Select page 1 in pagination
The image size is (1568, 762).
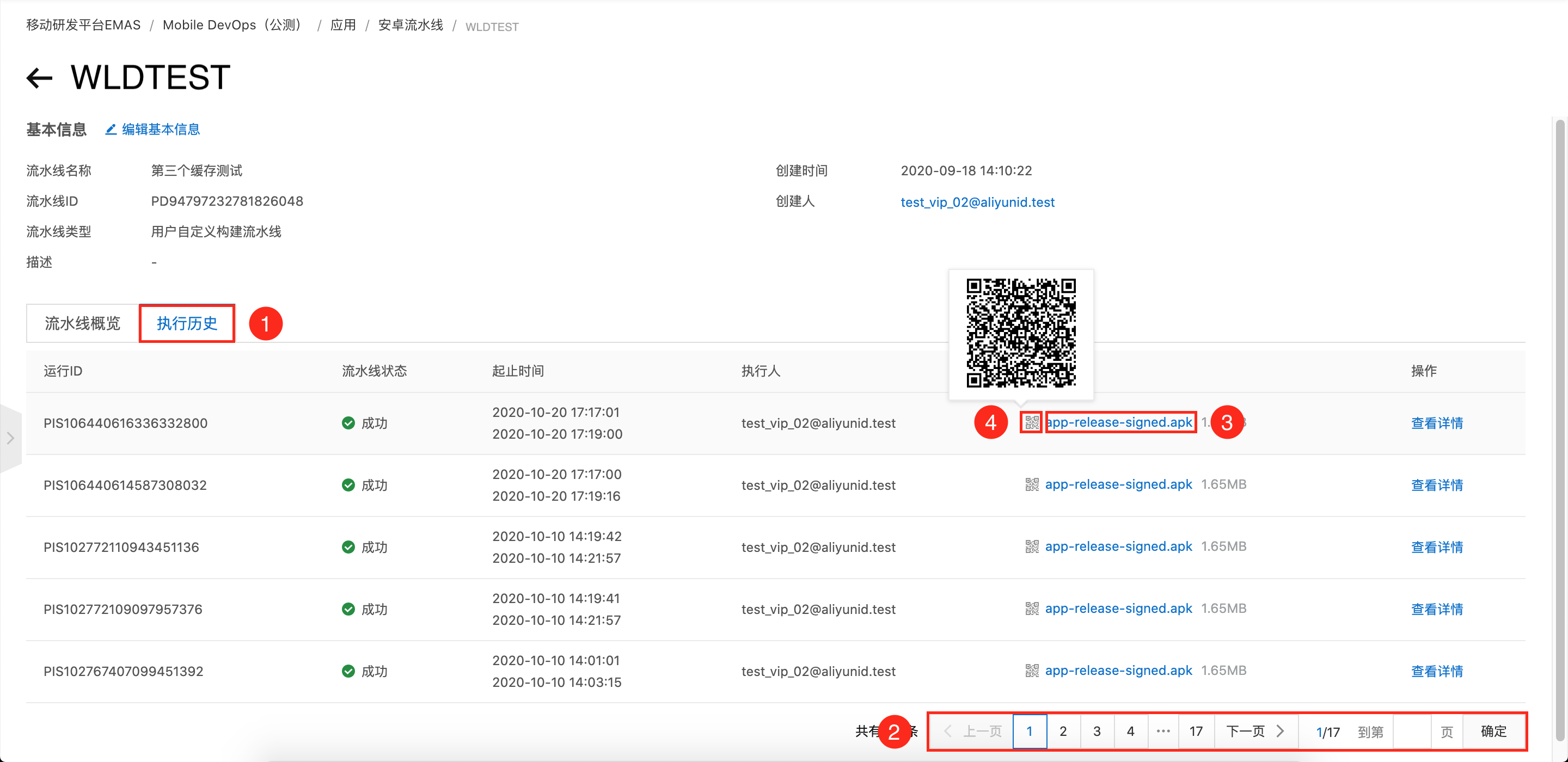coord(1030,731)
